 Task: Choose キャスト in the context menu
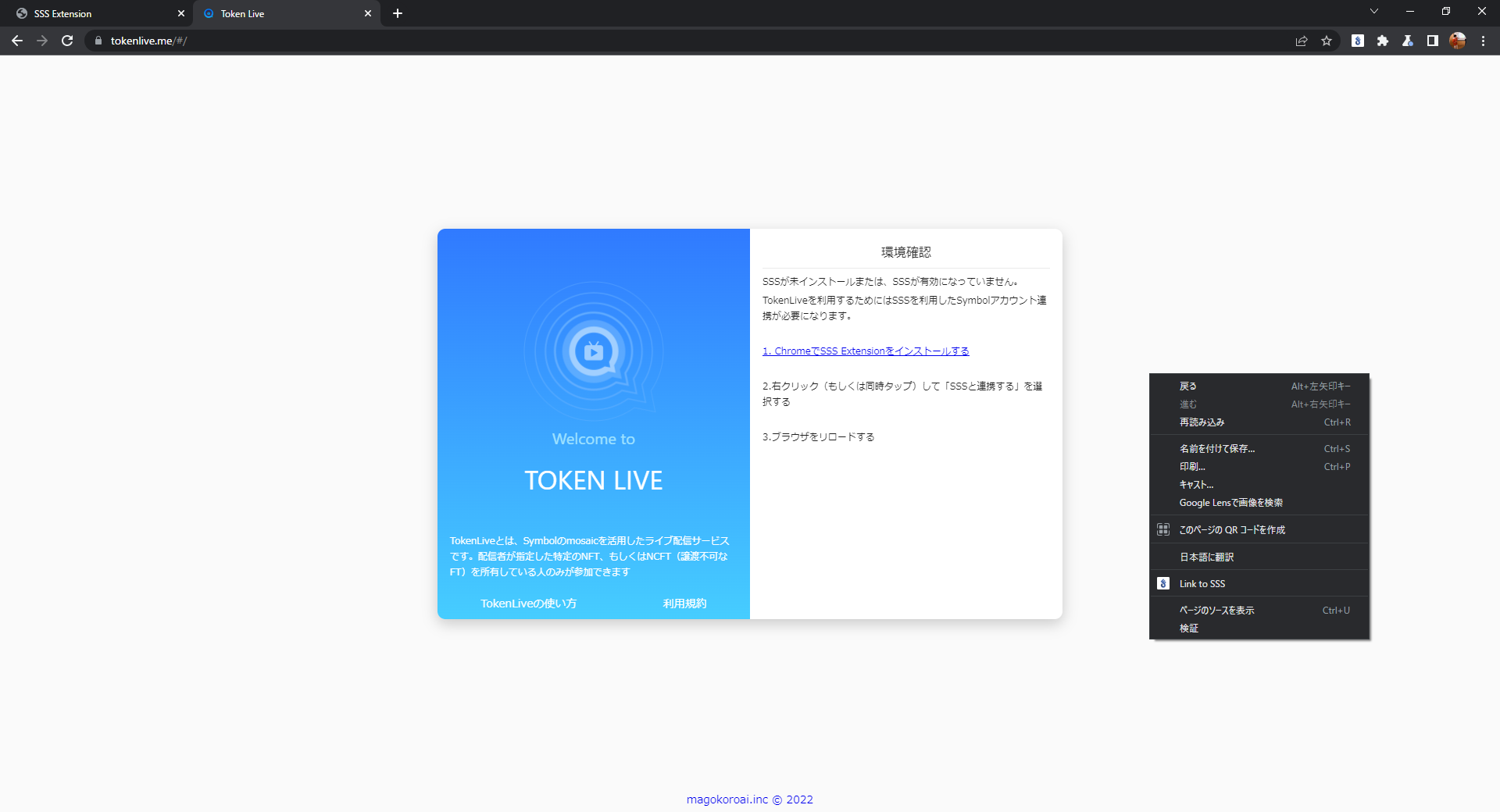pyautogui.click(x=1259, y=485)
